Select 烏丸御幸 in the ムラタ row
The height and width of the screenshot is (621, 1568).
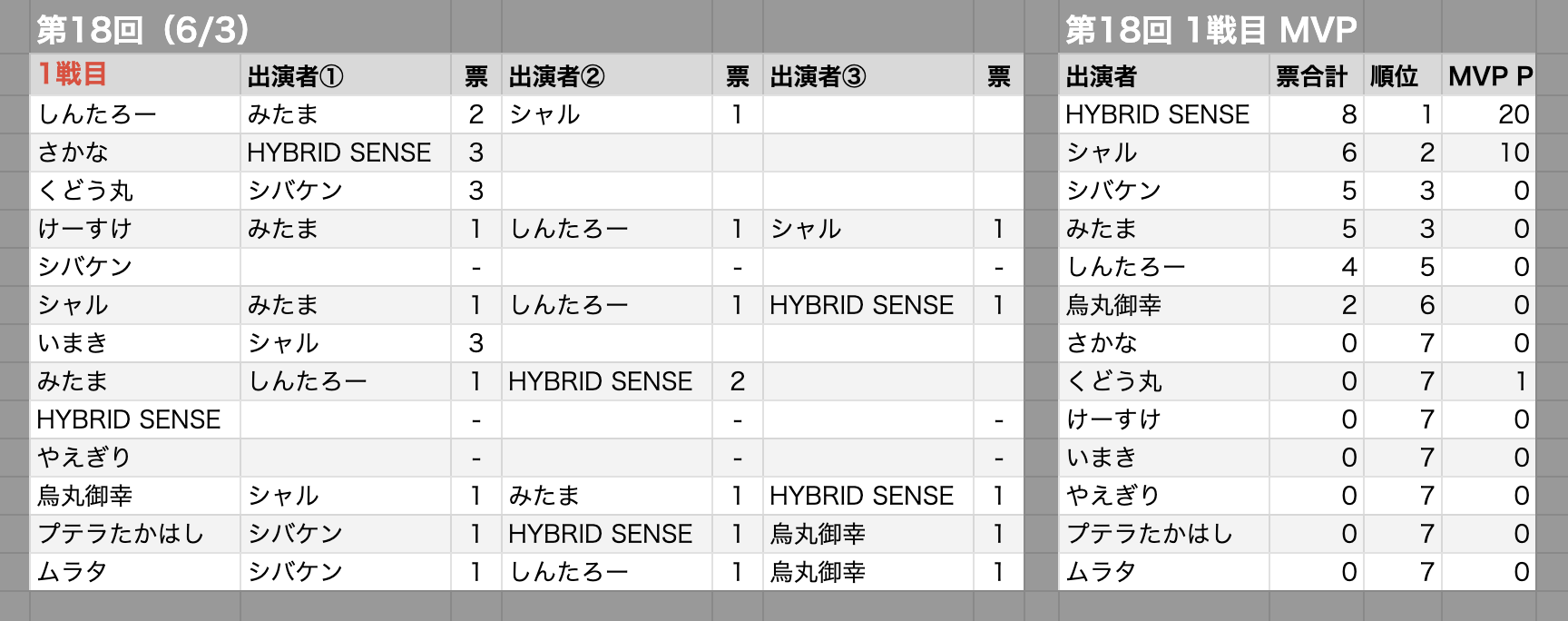coord(818,572)
